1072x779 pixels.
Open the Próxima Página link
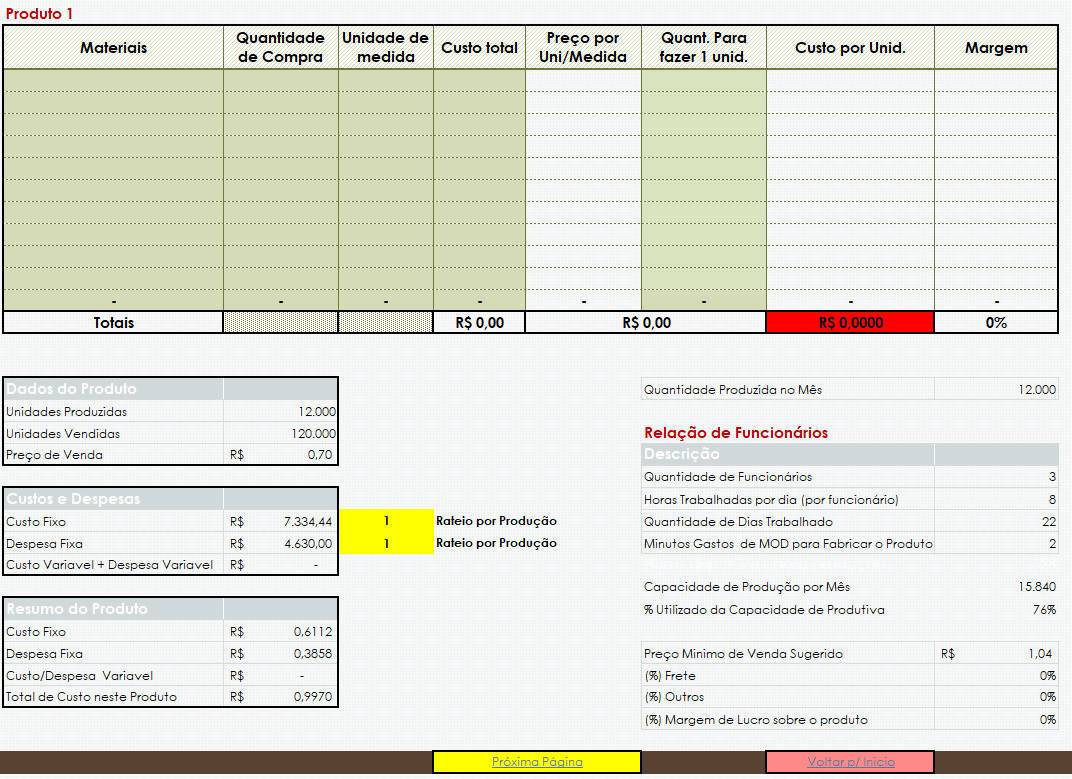coord(537,762)
